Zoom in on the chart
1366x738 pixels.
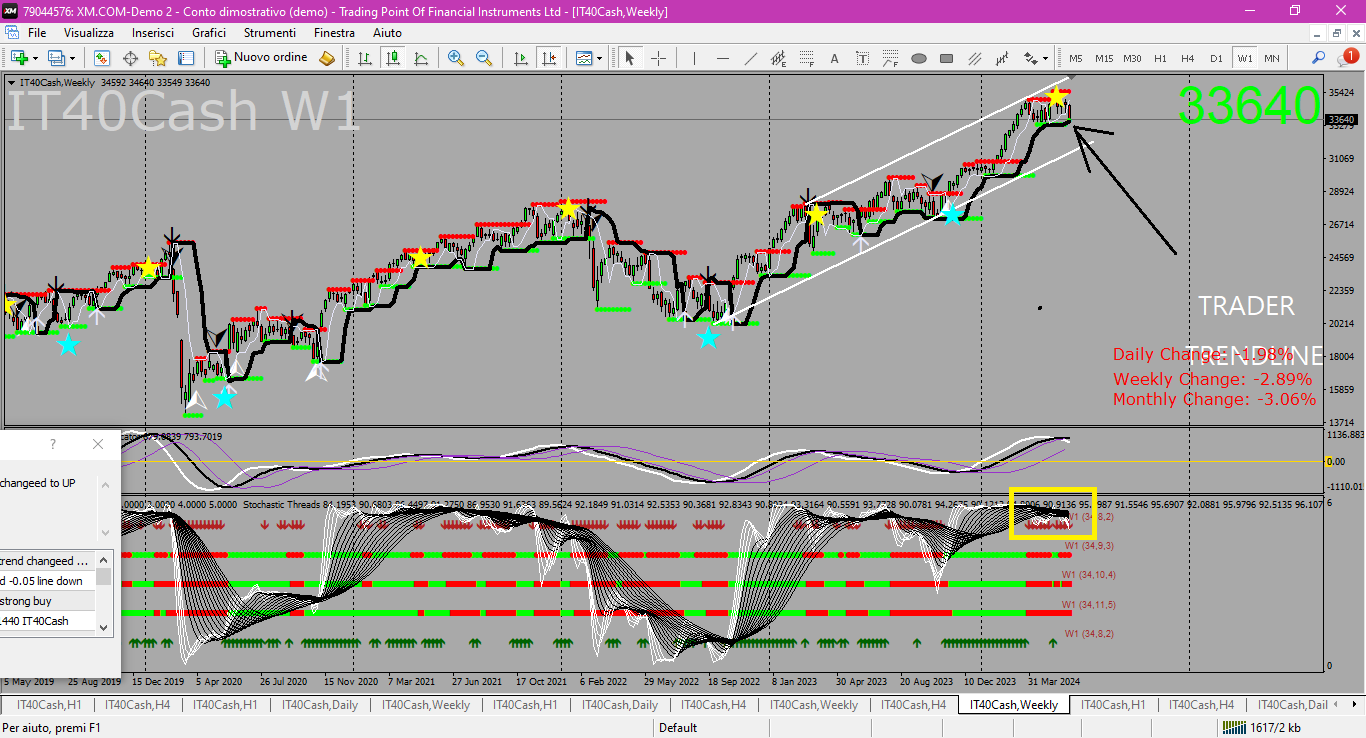click(456, 58)
